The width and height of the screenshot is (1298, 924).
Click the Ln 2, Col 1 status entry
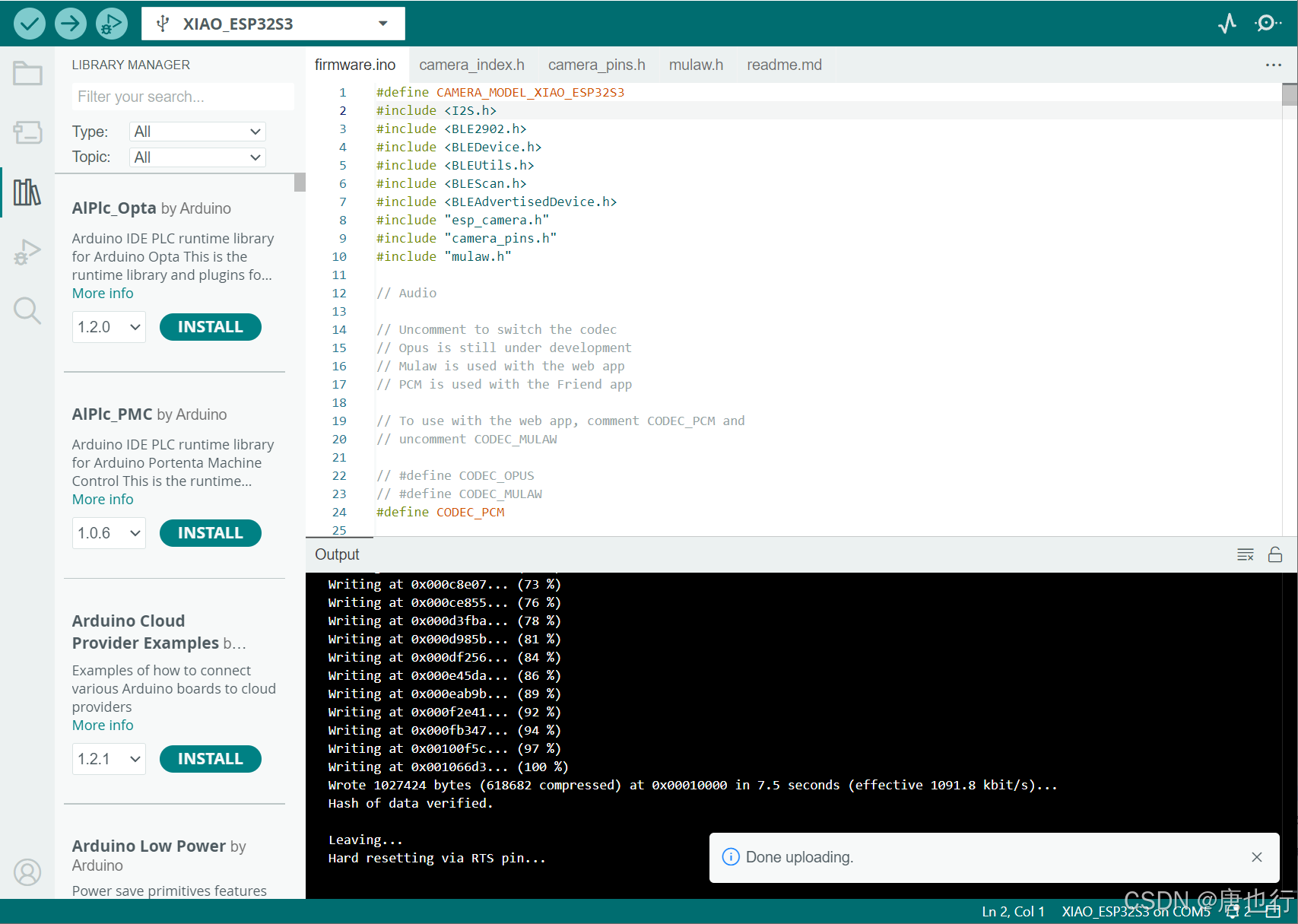point(1013,912)
